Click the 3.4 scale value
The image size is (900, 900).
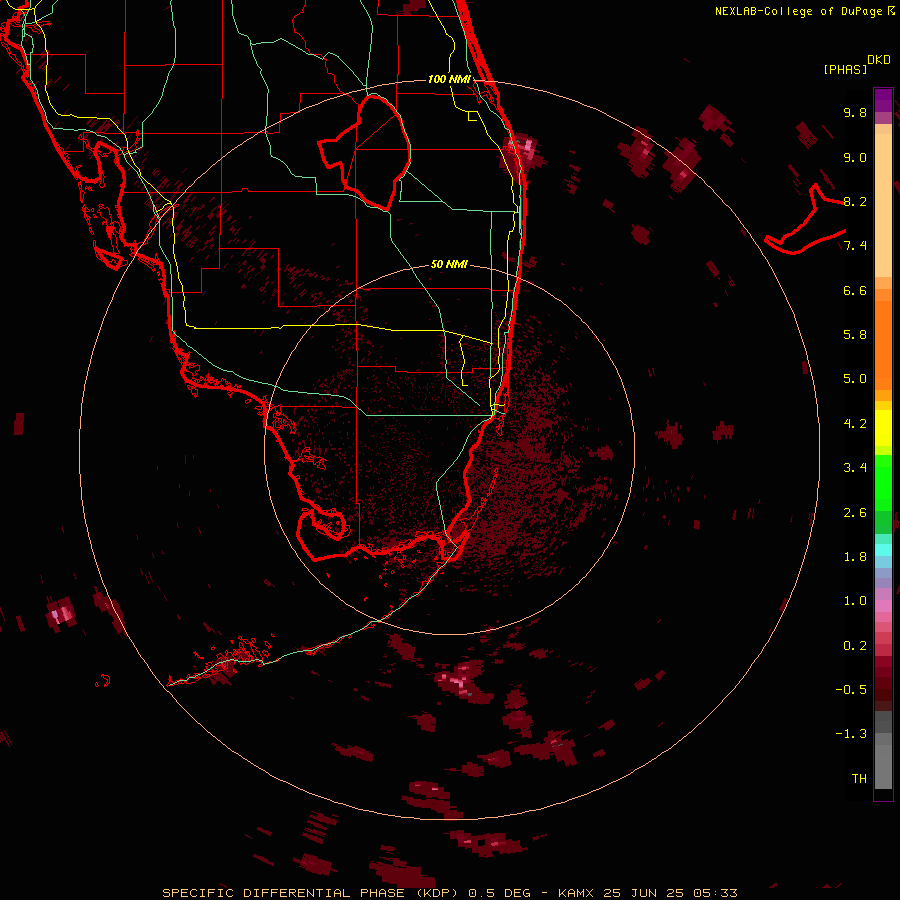[855, 468]
